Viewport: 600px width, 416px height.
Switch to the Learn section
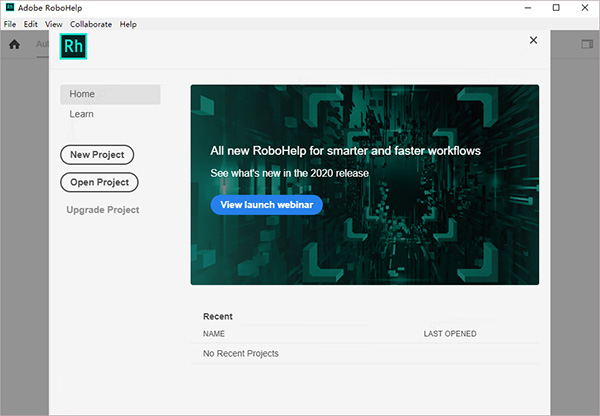coord(82,115)
